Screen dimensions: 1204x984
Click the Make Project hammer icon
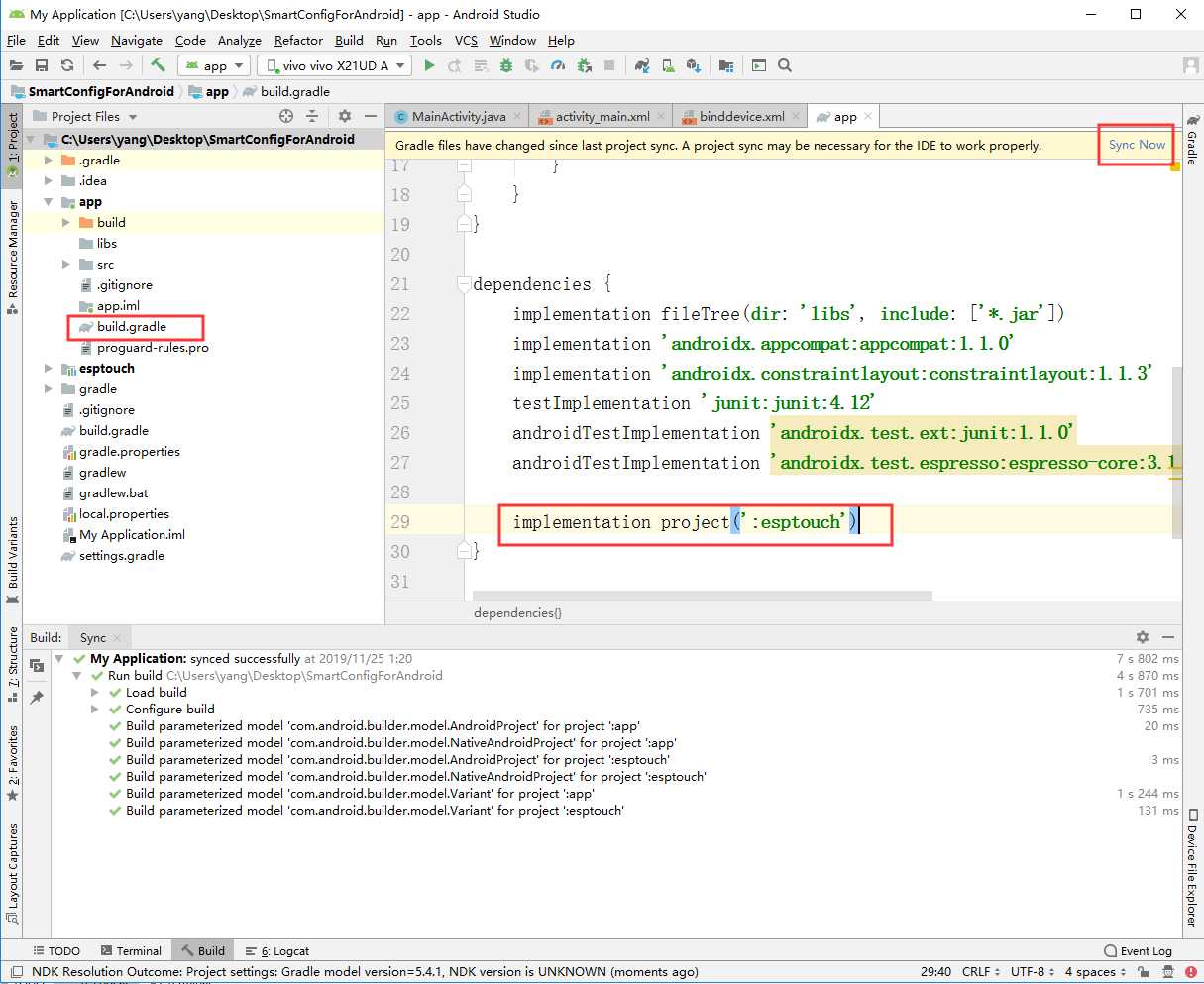[159, 65]
